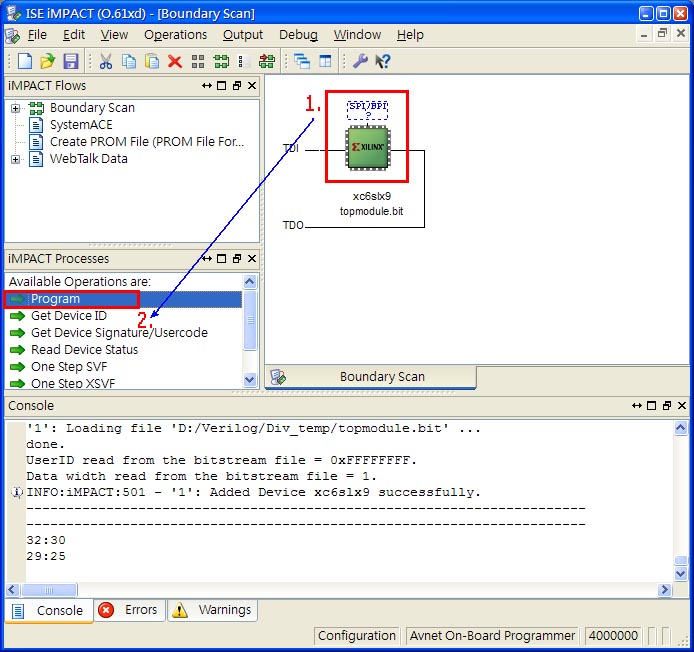694x652 pixels.
Task: Open the Edit menu
Action: point(74,35)
